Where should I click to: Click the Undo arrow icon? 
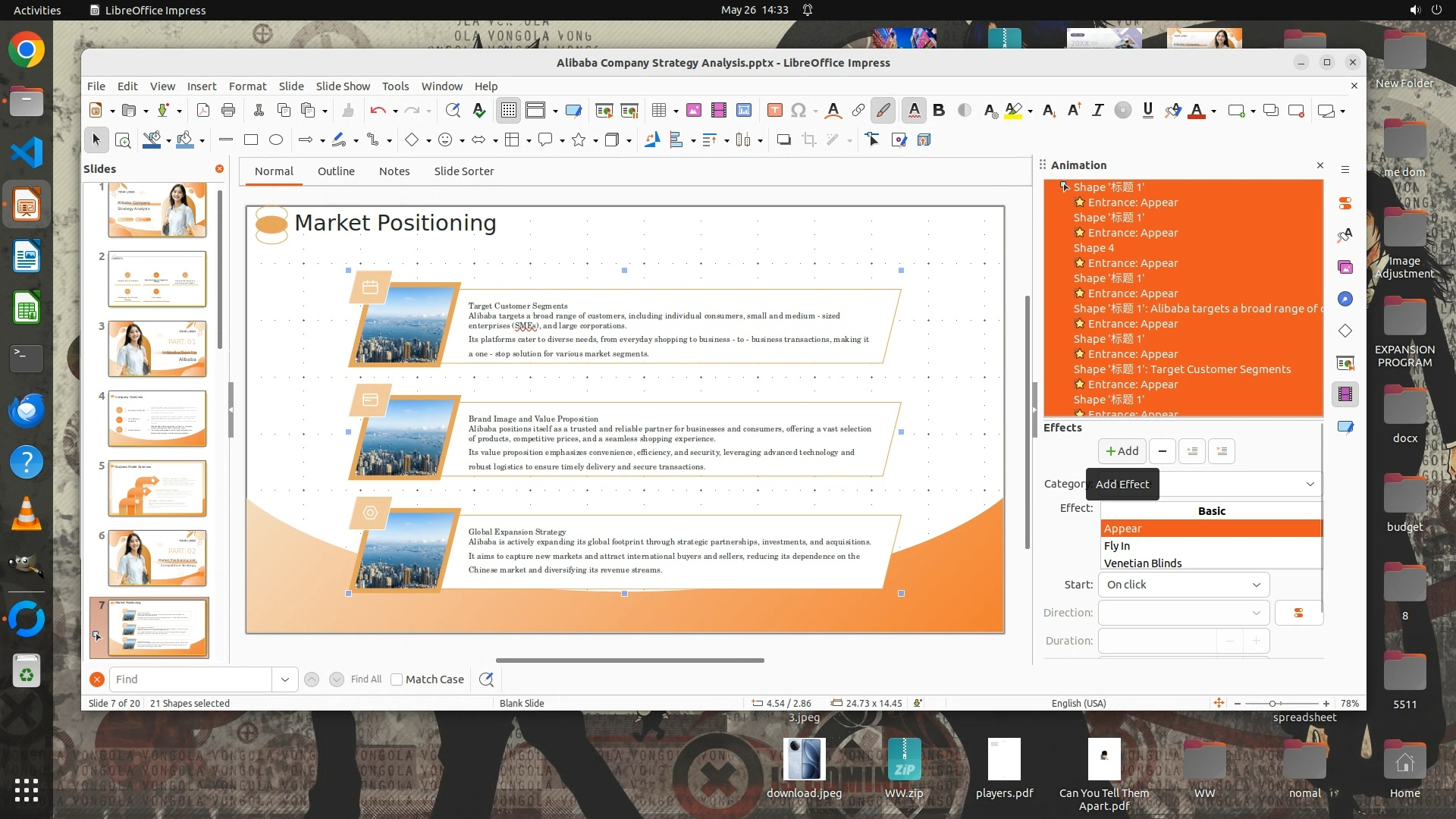coord(378,111)
